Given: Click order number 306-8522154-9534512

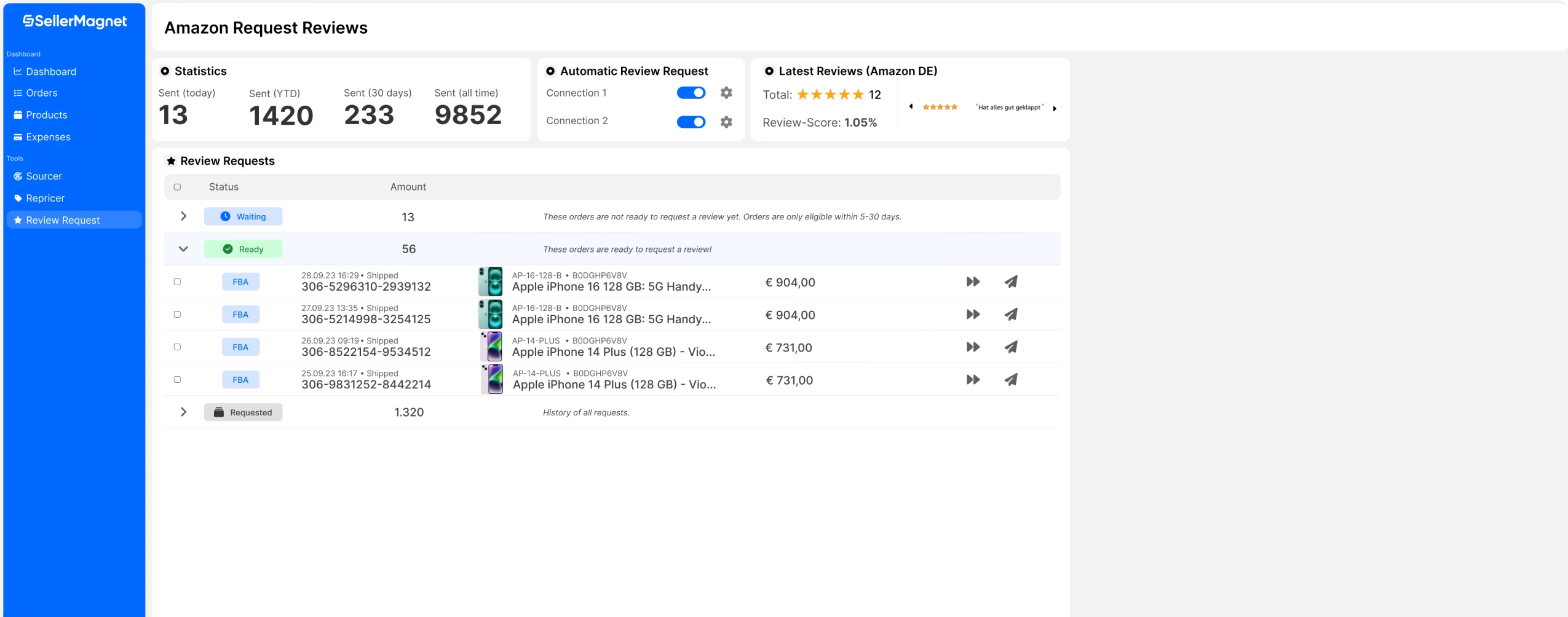Looking at the screenshot, I should [366, 352].
